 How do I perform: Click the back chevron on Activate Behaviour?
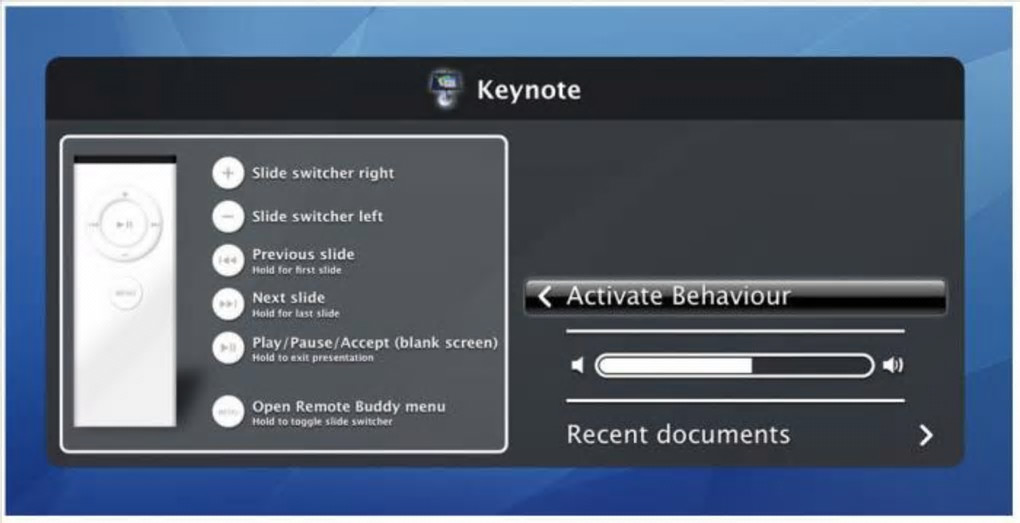point(545,297)
